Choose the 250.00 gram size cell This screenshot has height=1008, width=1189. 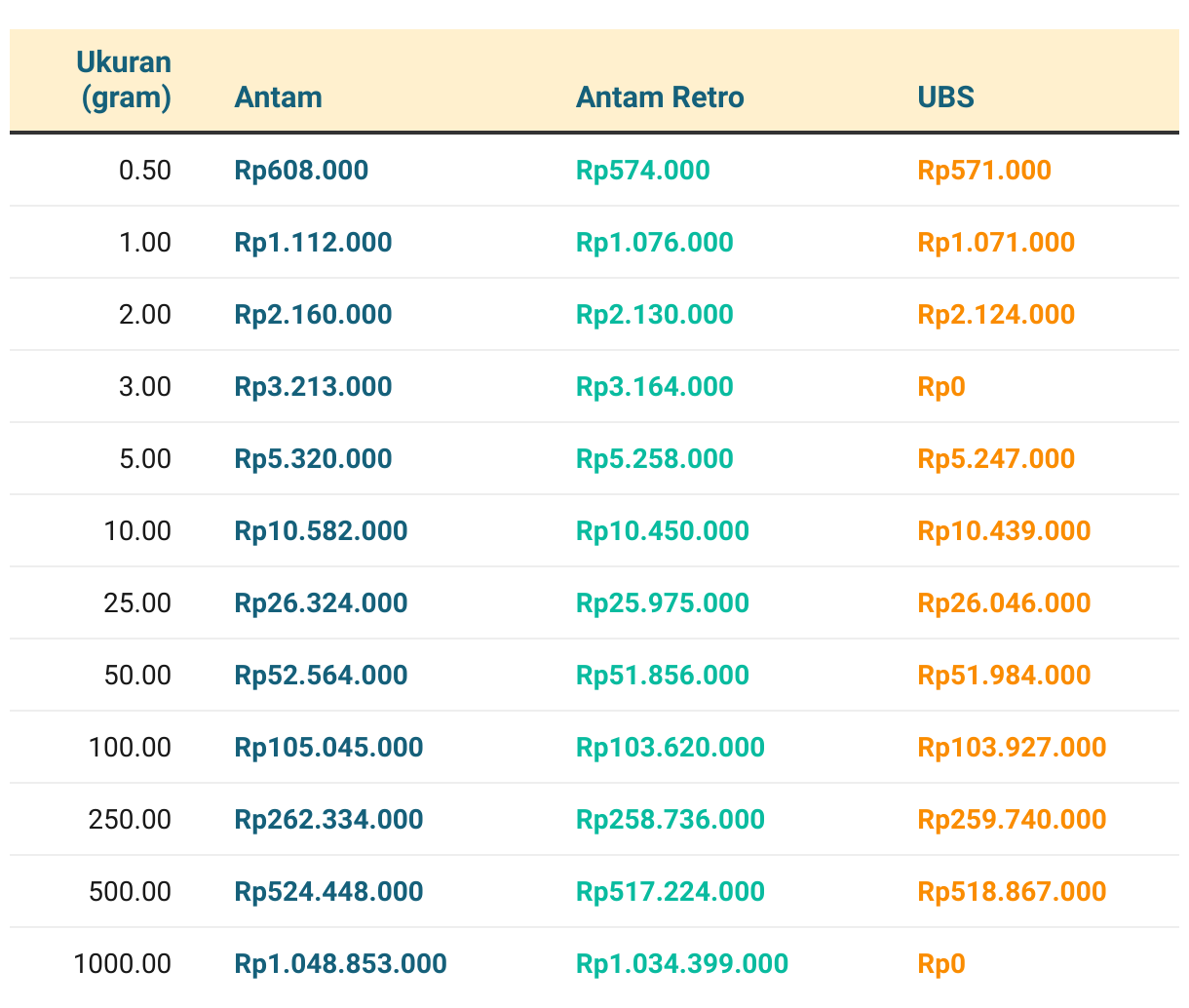(130, 820)
